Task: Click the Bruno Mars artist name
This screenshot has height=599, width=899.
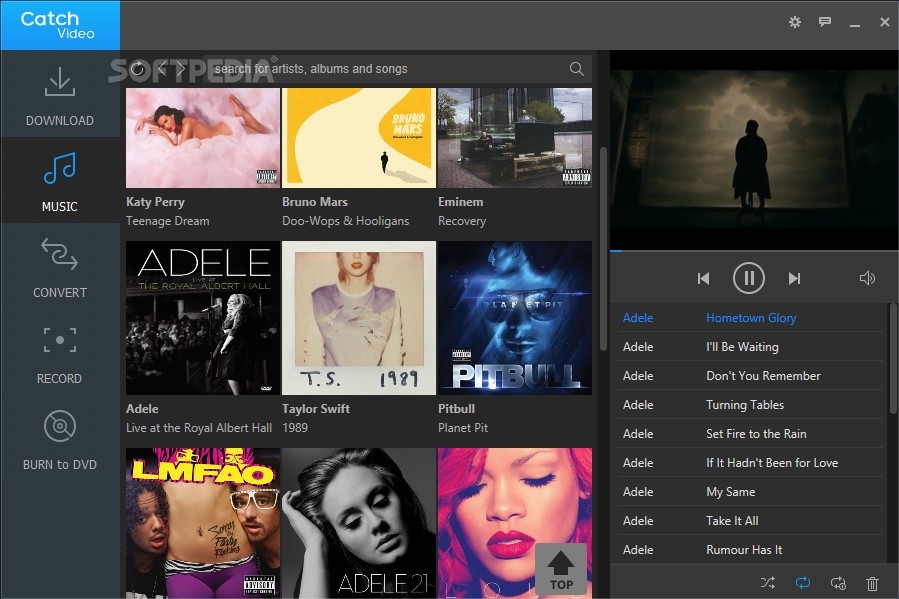Action: point(315,202)
